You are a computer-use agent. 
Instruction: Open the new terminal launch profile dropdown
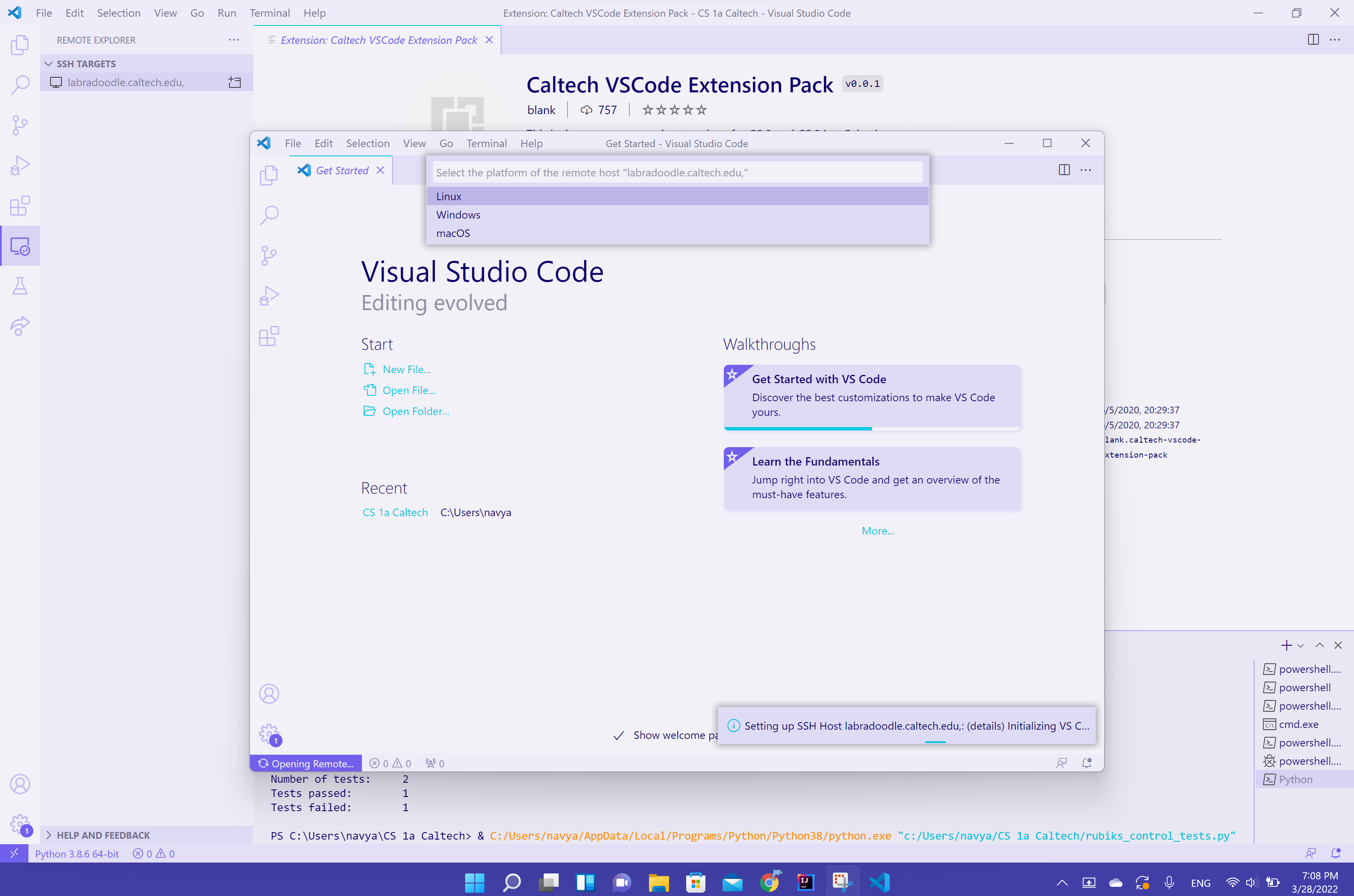click(x=1301, y=645)
